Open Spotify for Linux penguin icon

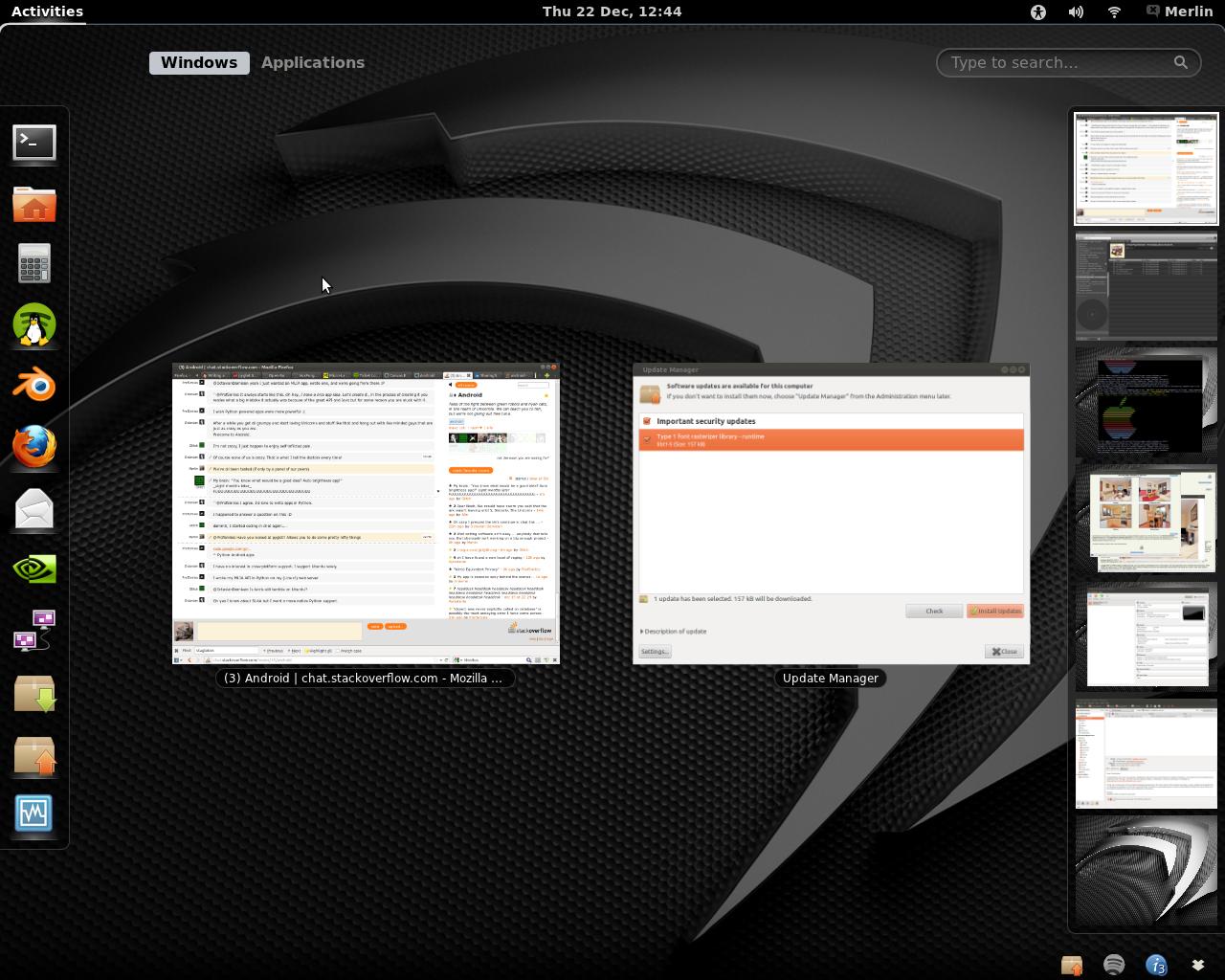tap(34, 324)
